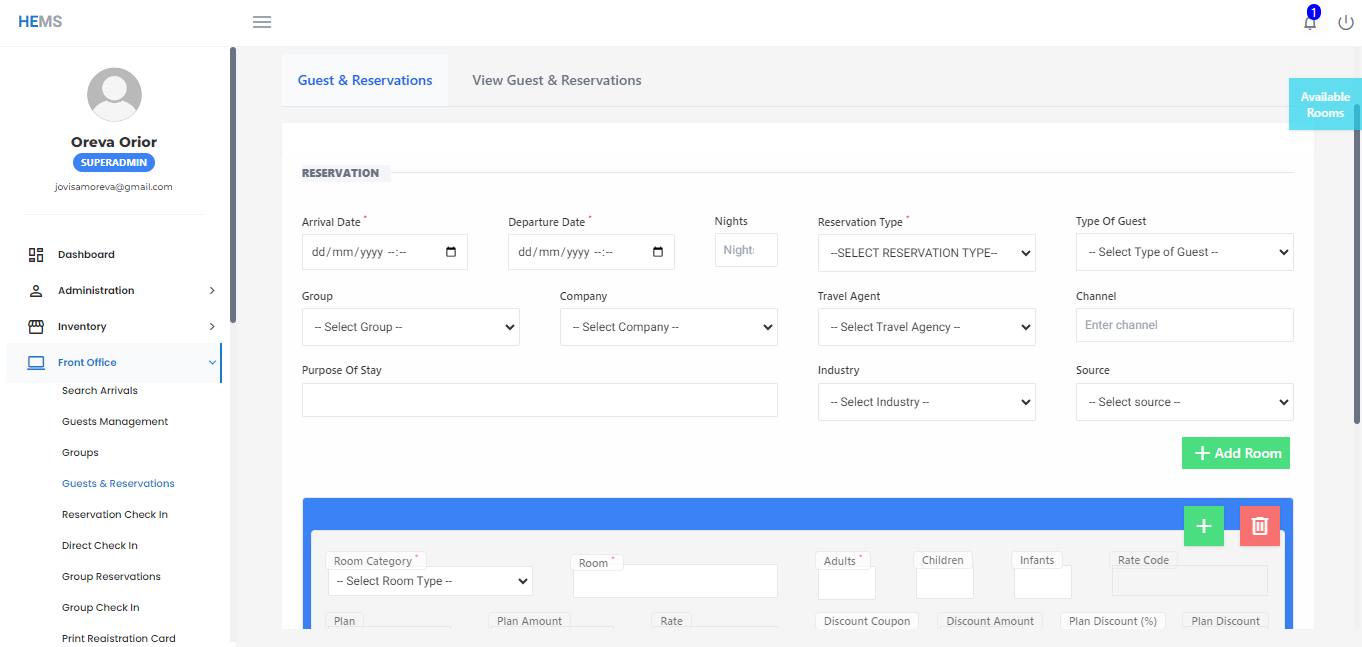
Task: Click the green plus room button
Action: point(1204,526)
